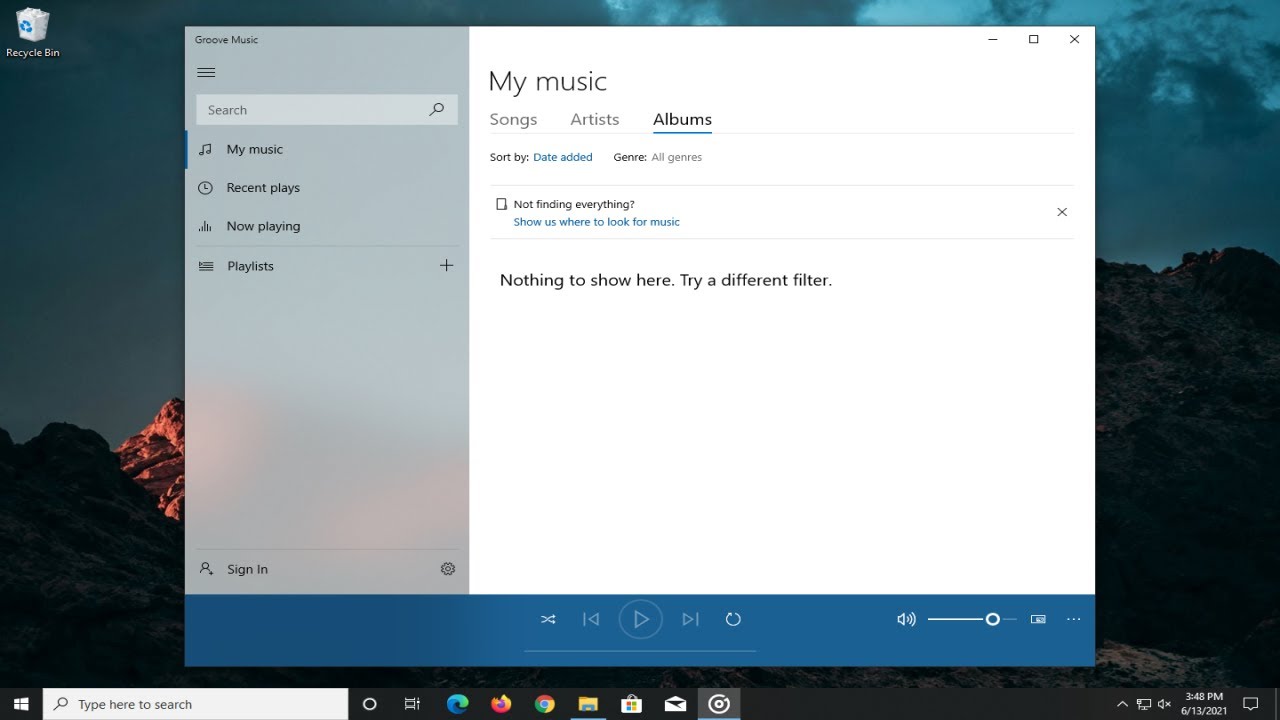This screenshot has width=1280, height=720.
Task: Open the Genre All genres dropdown
Action: pos(677,157)
